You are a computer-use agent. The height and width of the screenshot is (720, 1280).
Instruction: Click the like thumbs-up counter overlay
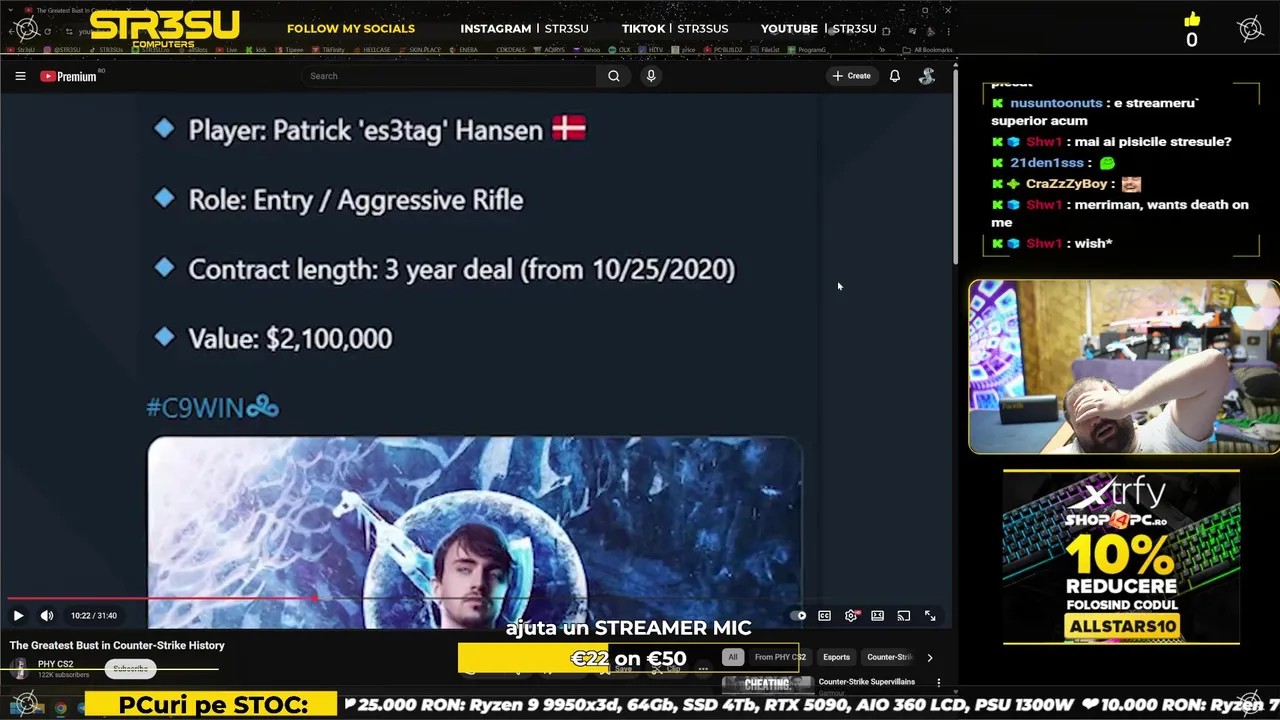pos(1191,30)
